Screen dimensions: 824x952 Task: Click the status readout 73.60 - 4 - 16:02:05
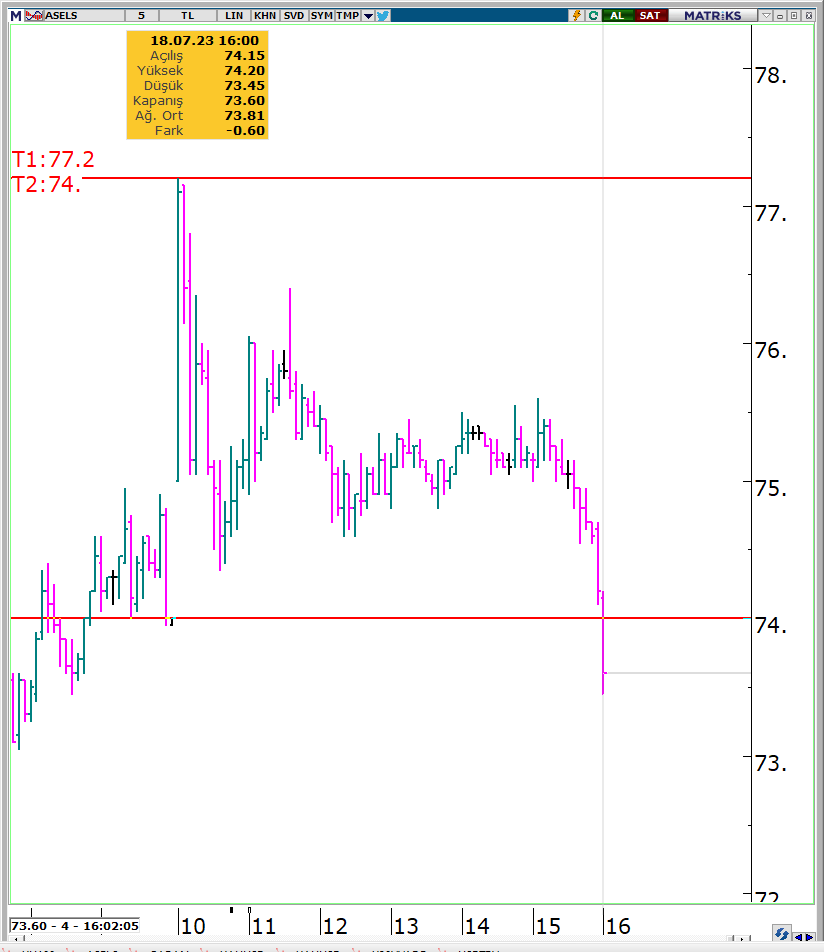(75, 926)
